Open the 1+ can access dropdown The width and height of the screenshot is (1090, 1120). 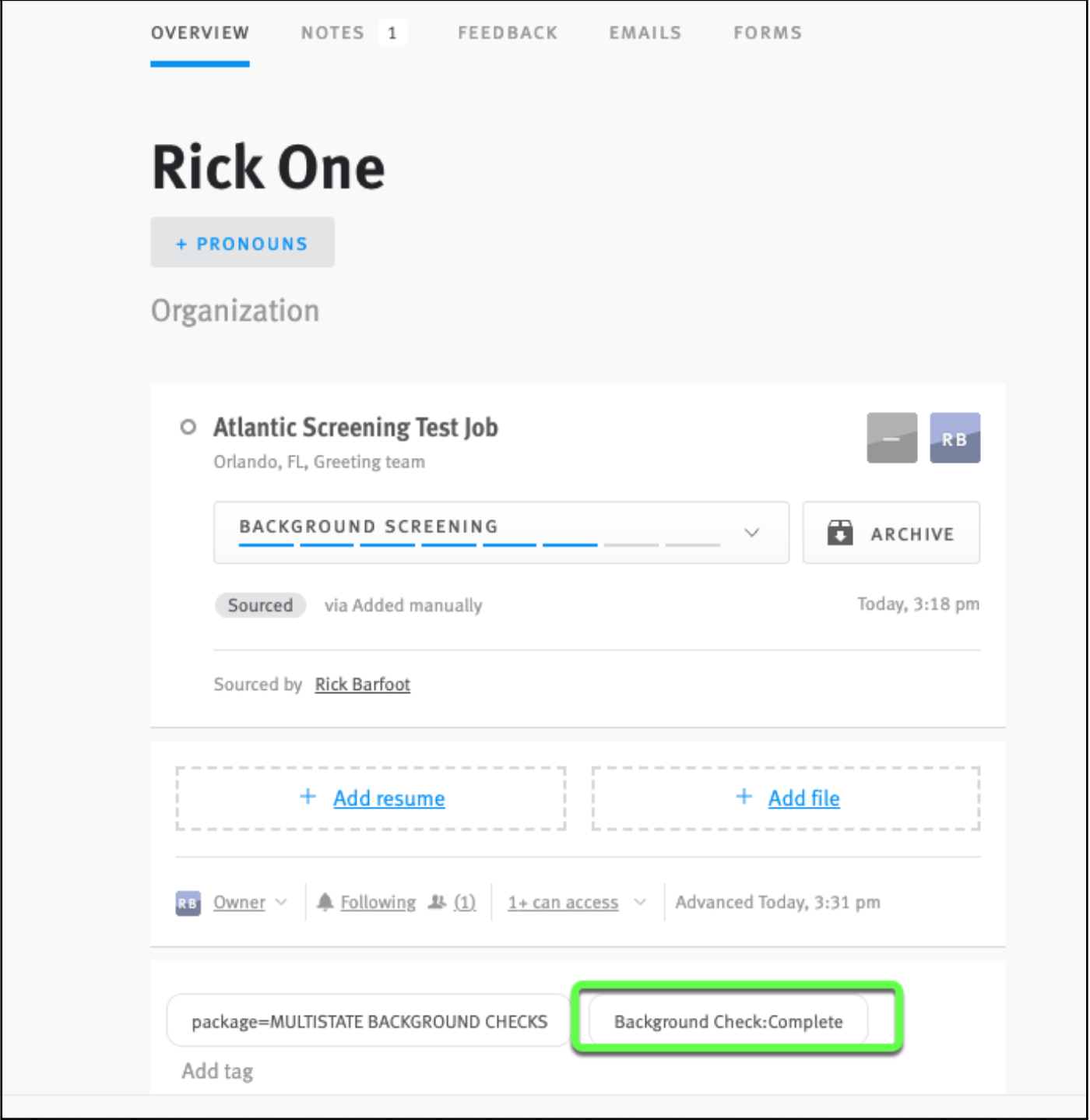[x=640, y=902]
